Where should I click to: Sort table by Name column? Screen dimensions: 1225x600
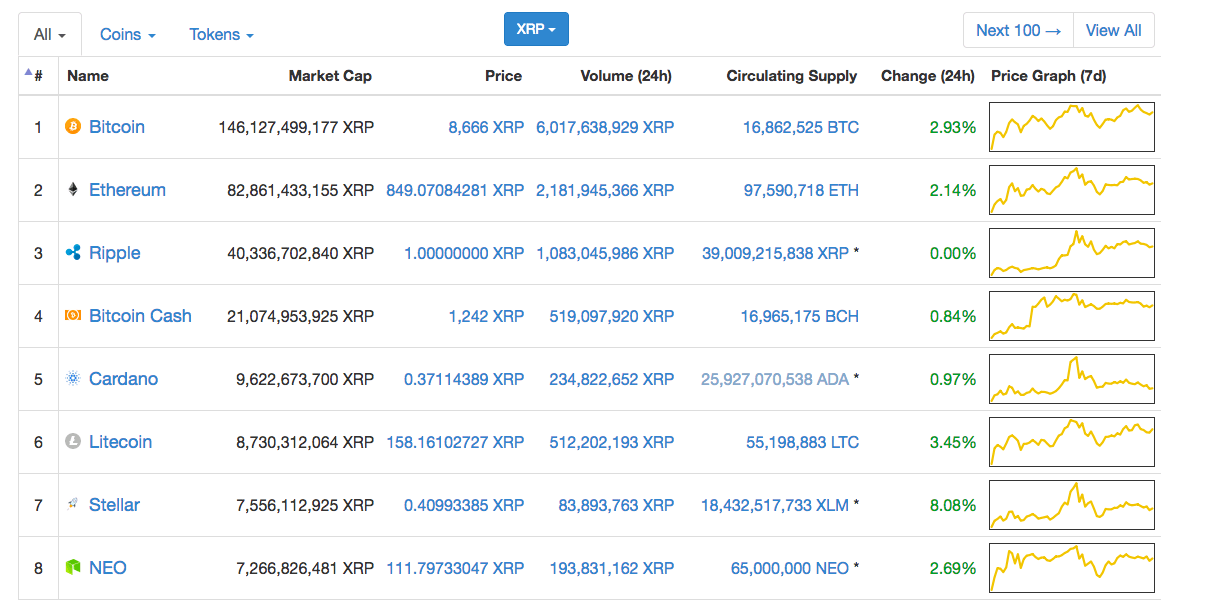tap(88, 76)
